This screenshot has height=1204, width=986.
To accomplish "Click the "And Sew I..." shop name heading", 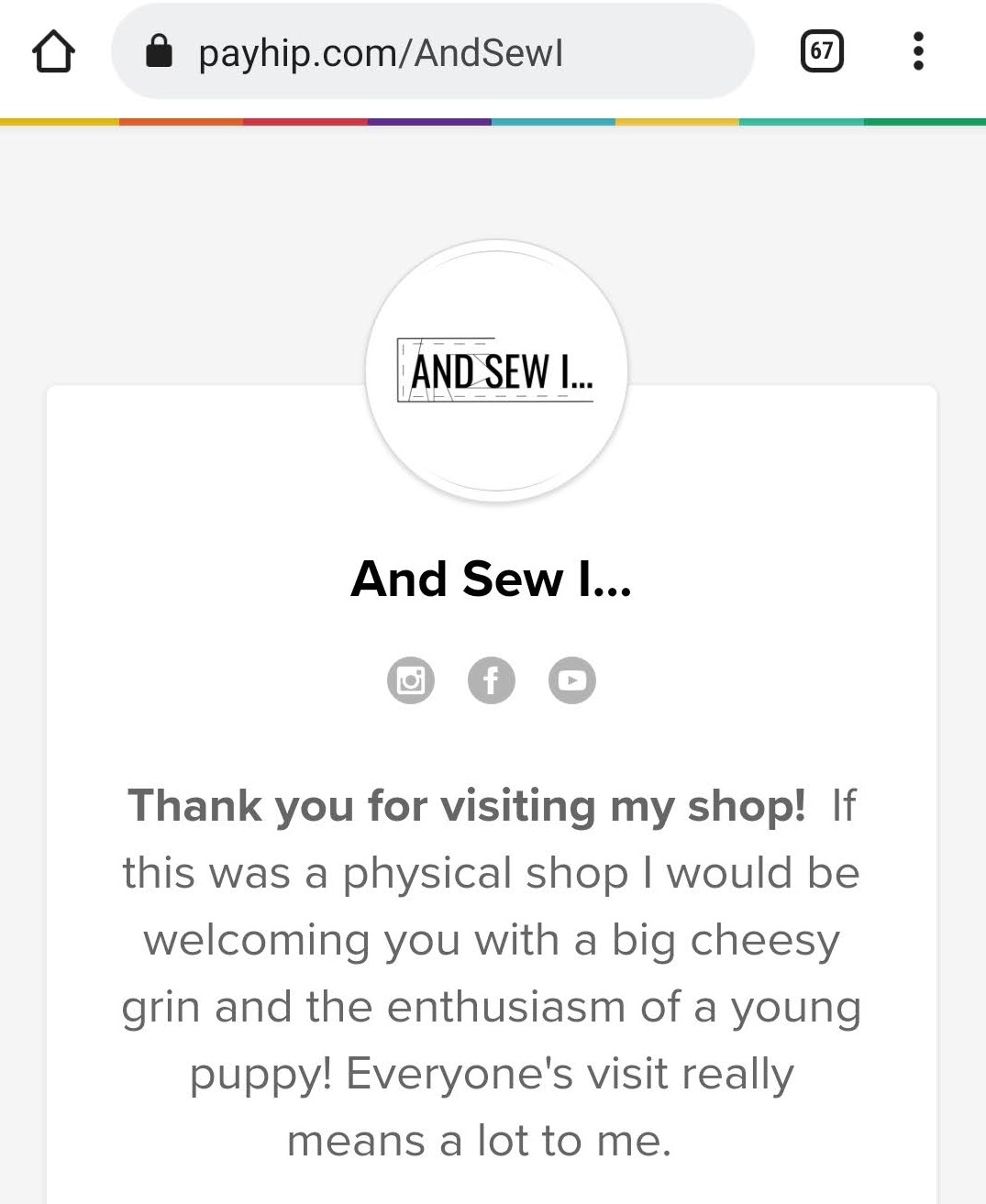I will click(492, 580).
